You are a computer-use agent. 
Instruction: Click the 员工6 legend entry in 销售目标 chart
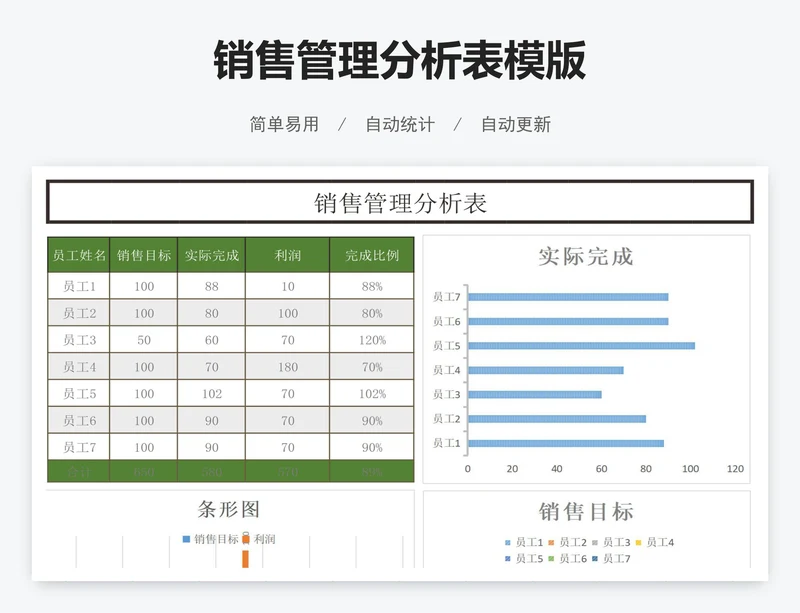click(568, 558)
